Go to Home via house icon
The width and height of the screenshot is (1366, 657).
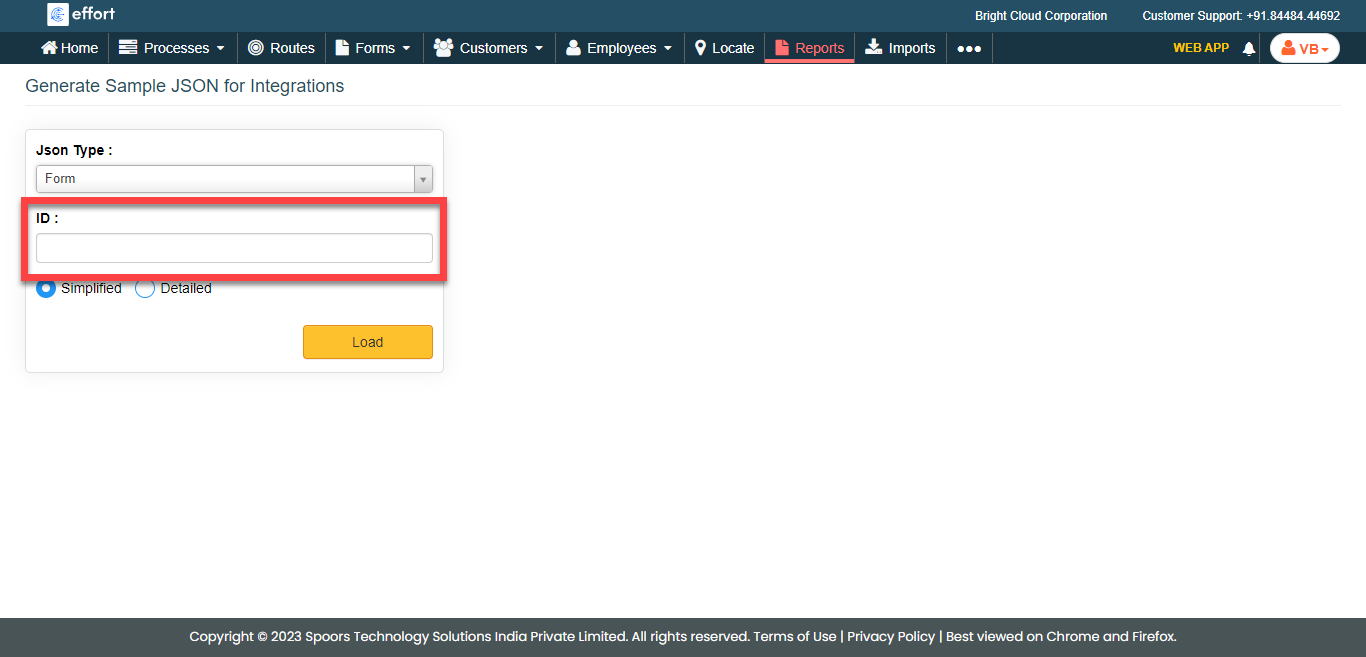pyautogui.click(x=49, y=48)
